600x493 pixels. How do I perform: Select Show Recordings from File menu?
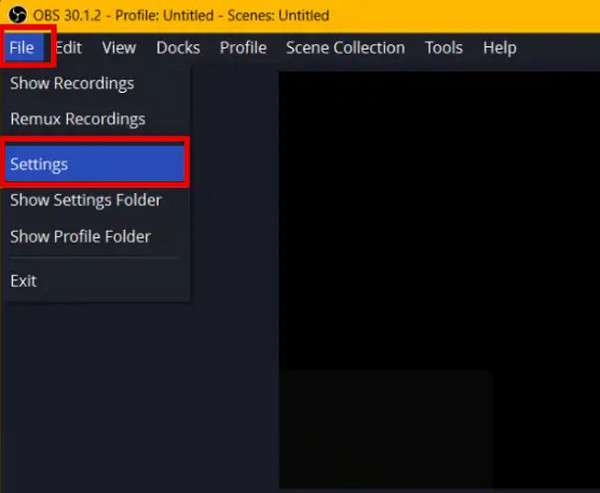pyautogui.click(x=95, y=83)
